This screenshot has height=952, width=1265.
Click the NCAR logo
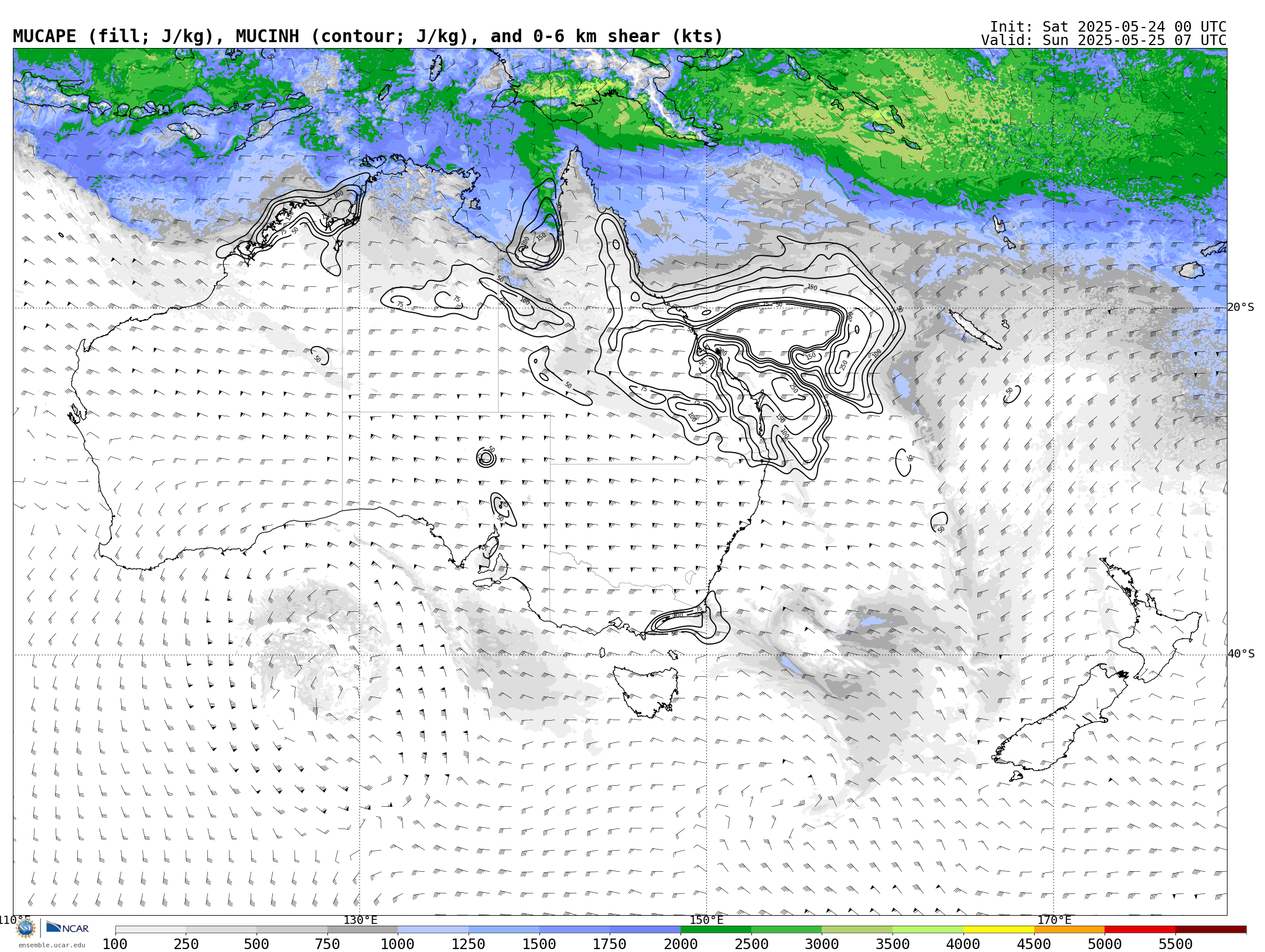[x=67, y=928]
